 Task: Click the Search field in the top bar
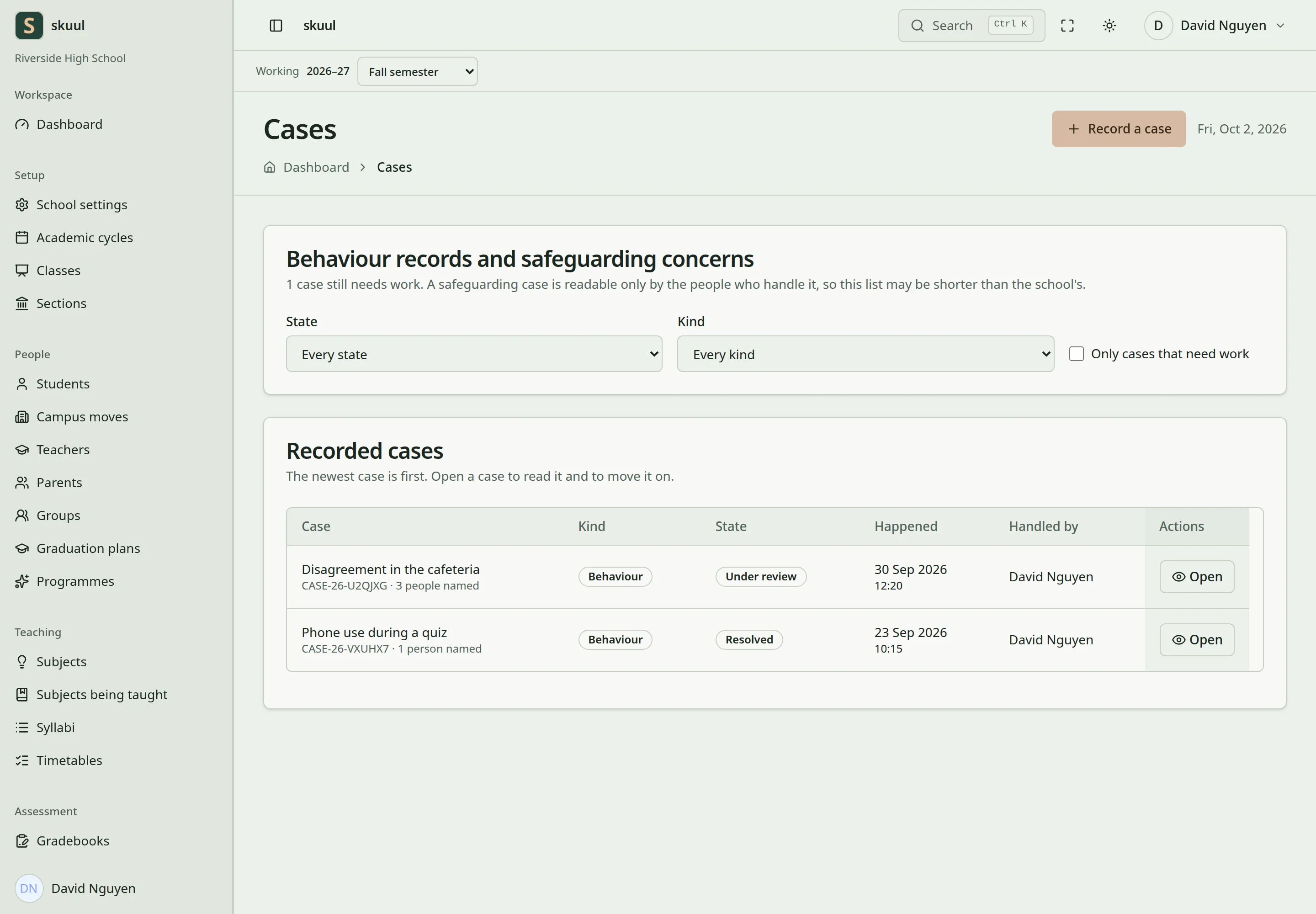click(x=971, y=26)
